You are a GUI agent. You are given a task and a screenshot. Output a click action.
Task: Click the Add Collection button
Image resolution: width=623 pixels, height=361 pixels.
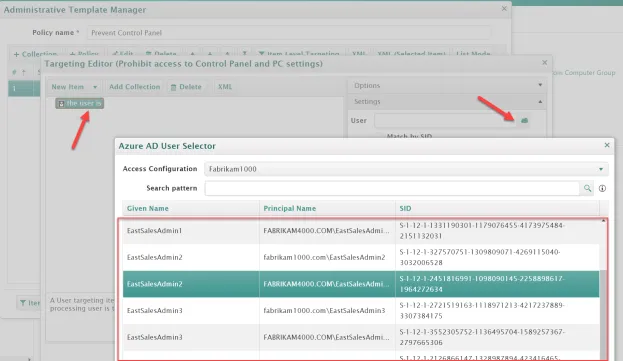[134, 87]
